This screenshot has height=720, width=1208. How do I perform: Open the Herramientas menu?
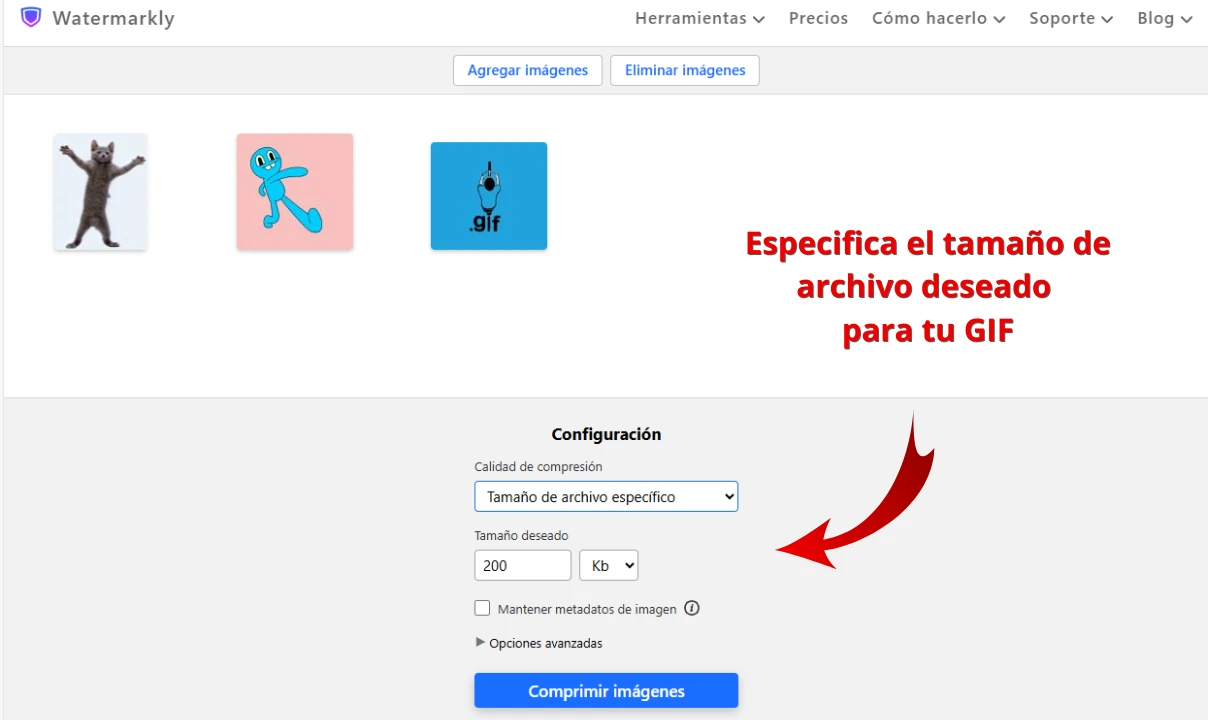click(699, 18)
